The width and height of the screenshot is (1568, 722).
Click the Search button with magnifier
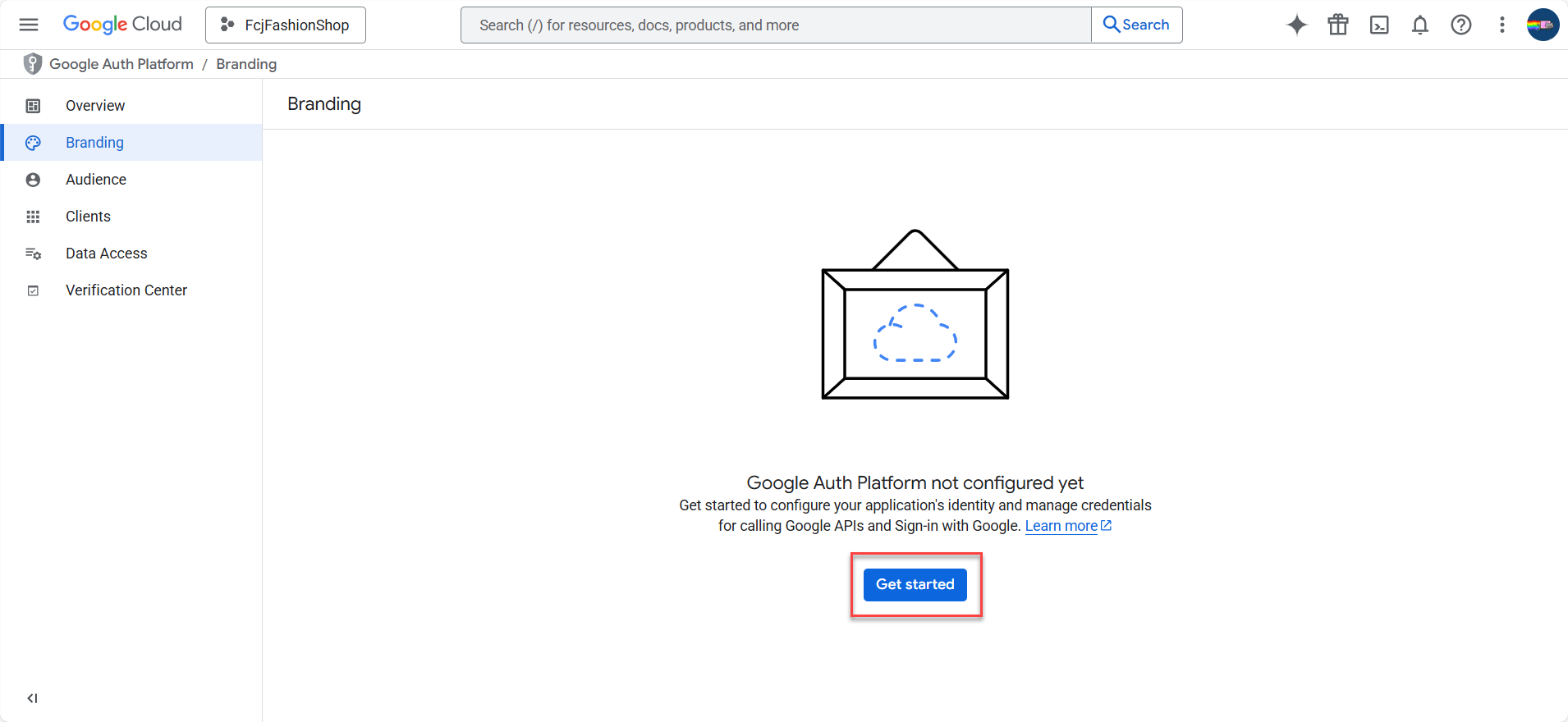point(1137,25)
